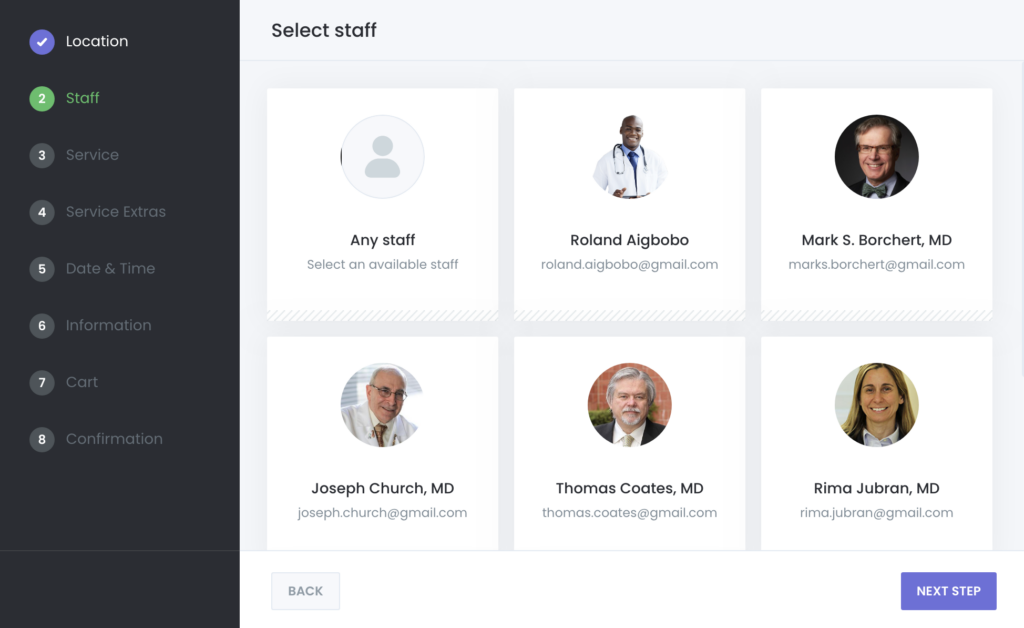Image resolution: width=1024 pixels, height=628 pixels.
Task: Click roland.aigbobo@gmail.com email text
Action: (x=629, y=265)
